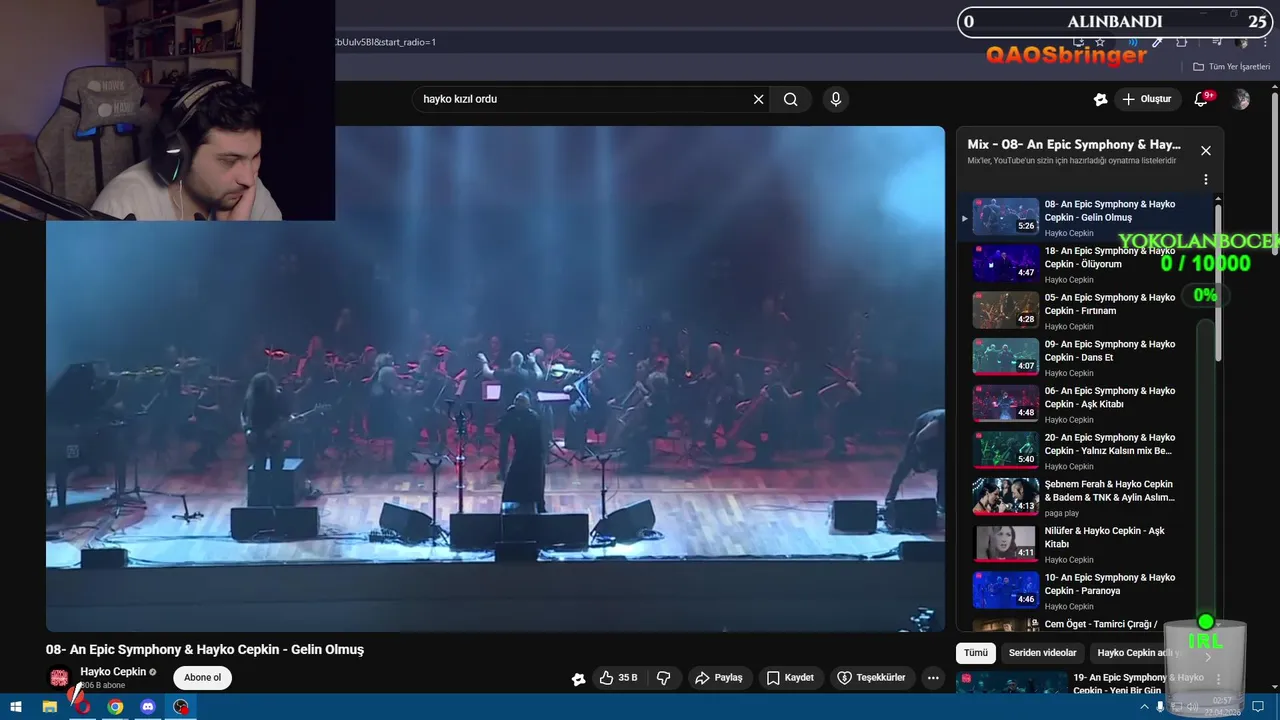Click the sparkle icon left of Oluştur
Viewport: 1280px width, 720px height.
1100,99
